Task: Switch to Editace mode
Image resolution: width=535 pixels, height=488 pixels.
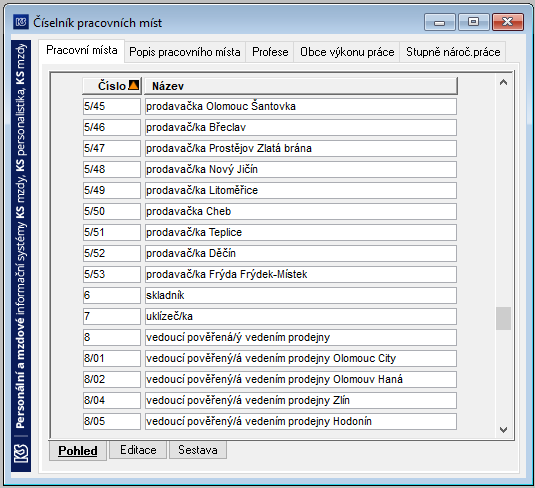Action: pos(138,450)
